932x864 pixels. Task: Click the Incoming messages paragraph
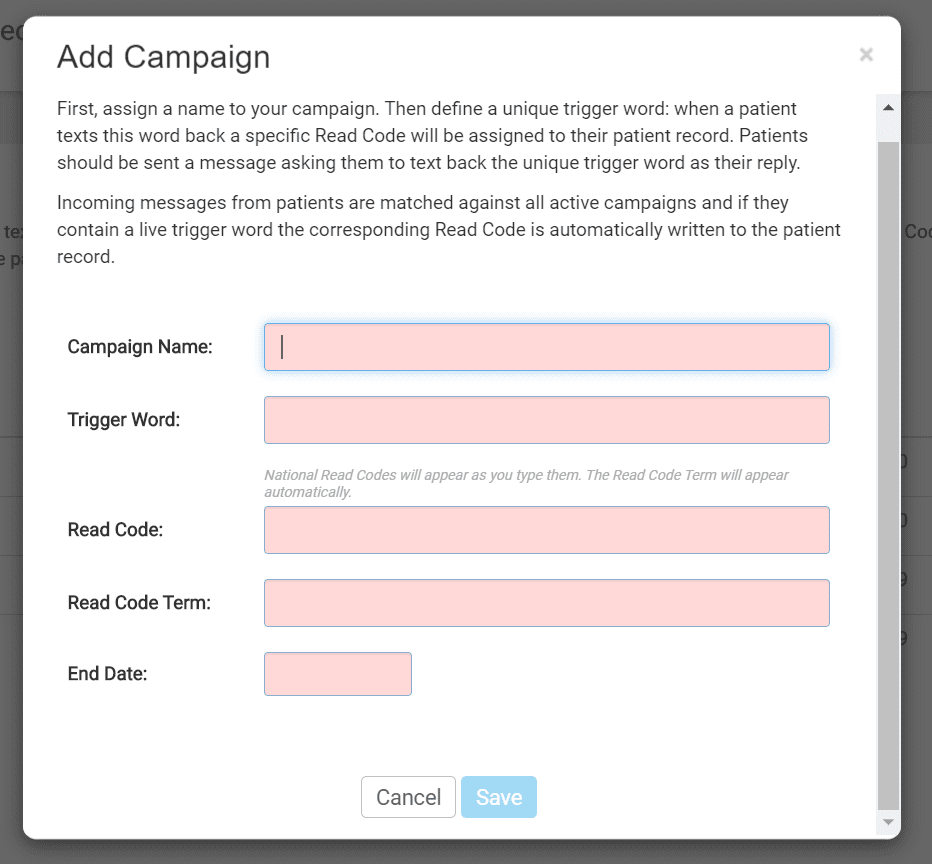point(449,229)
